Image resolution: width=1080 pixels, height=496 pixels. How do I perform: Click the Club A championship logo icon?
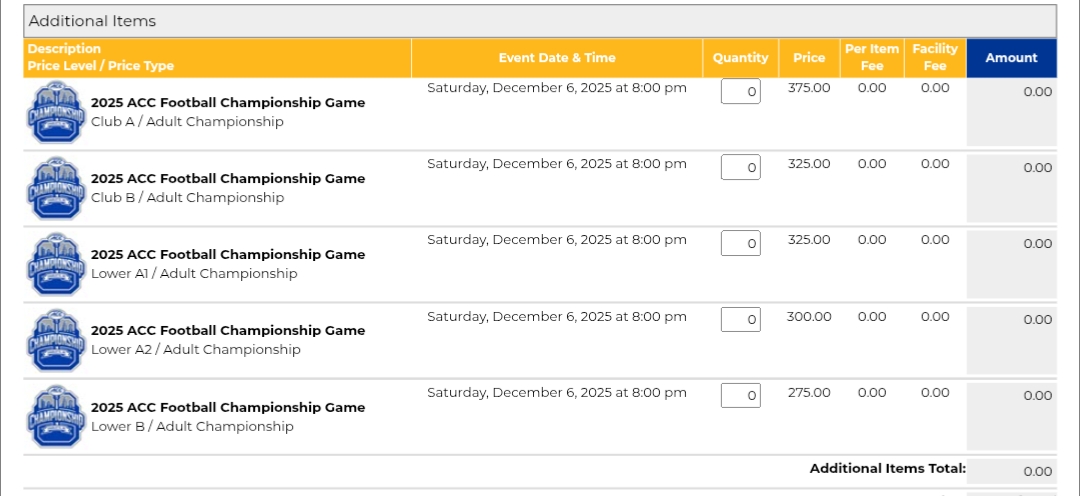click(x=56, y=113)
